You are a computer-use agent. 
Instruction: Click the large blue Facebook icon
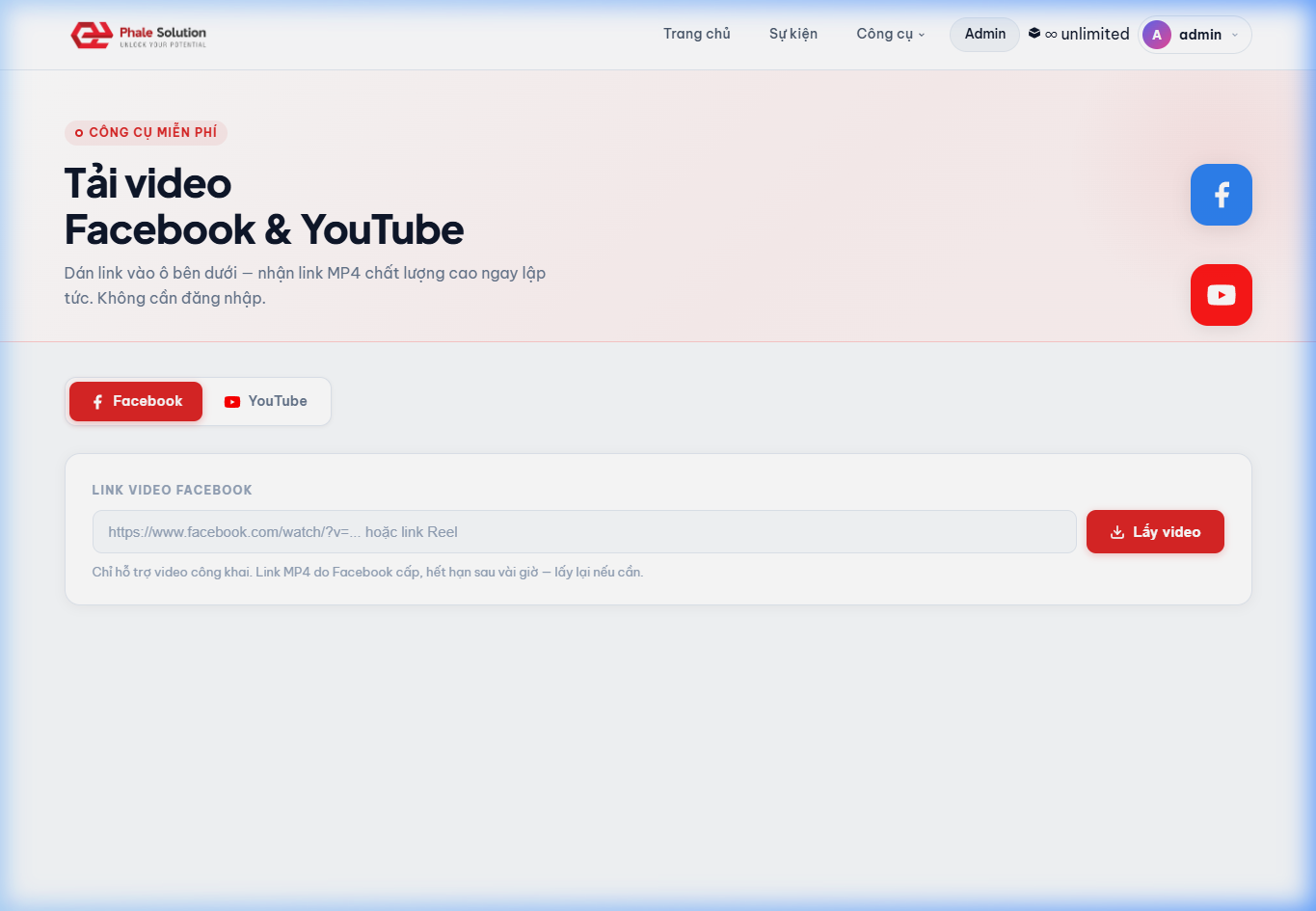click(1221, 195)
